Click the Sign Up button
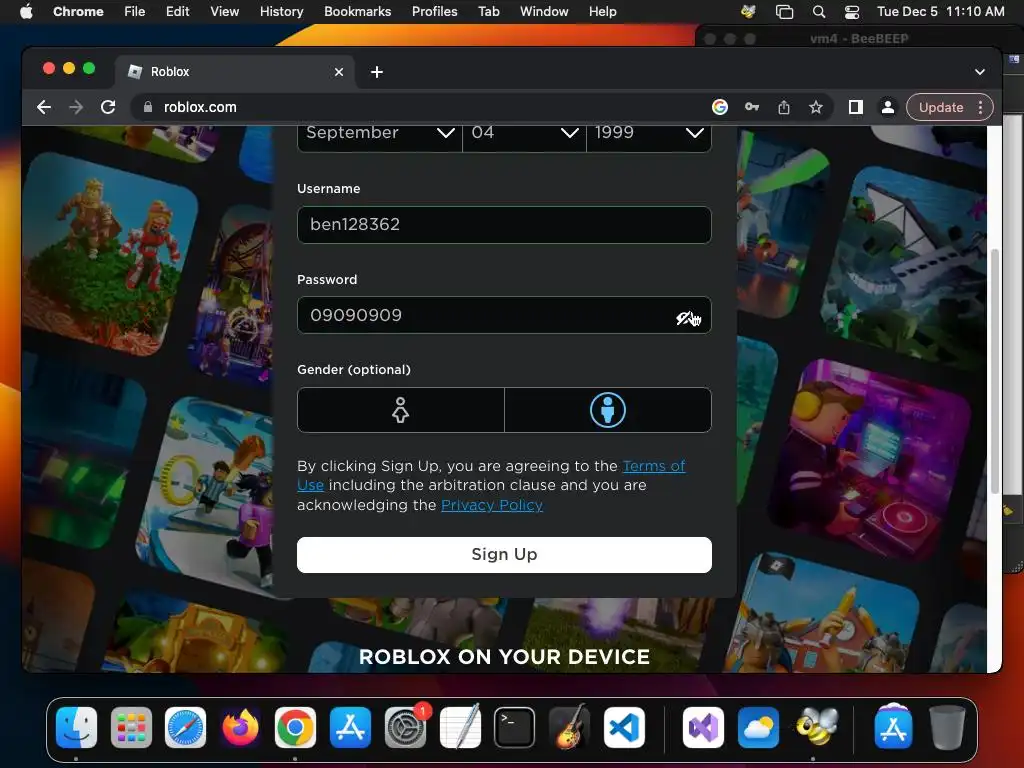This screenshot has width=1024, height=768. [504, 554]
